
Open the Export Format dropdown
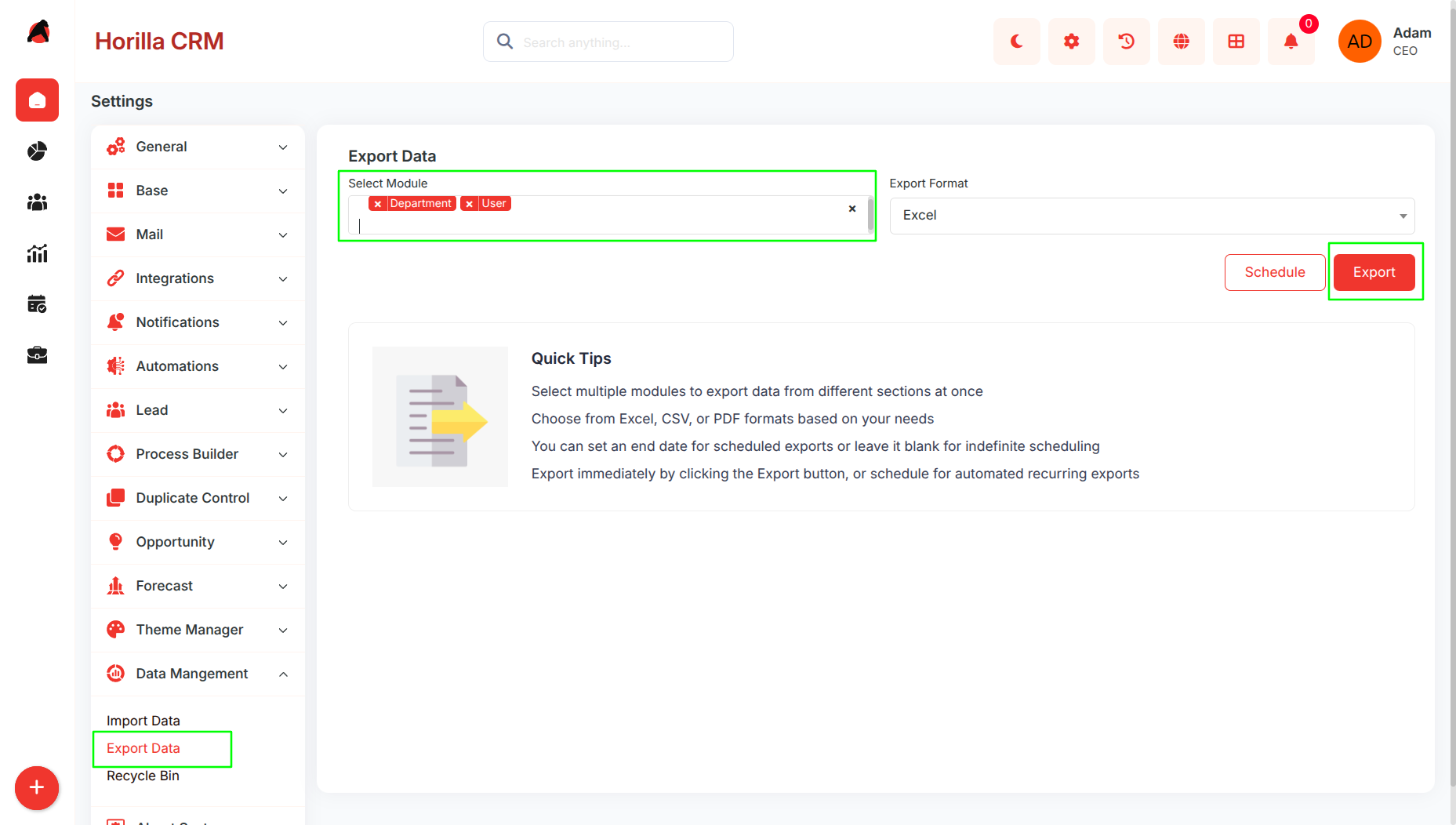(x=1152, y=216)
